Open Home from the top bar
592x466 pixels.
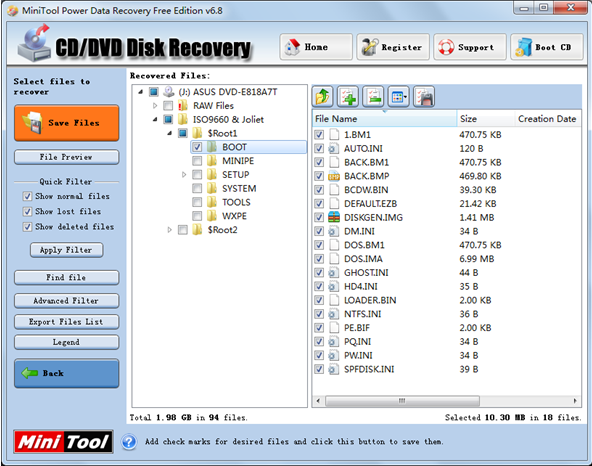click(x=316, y=47)
